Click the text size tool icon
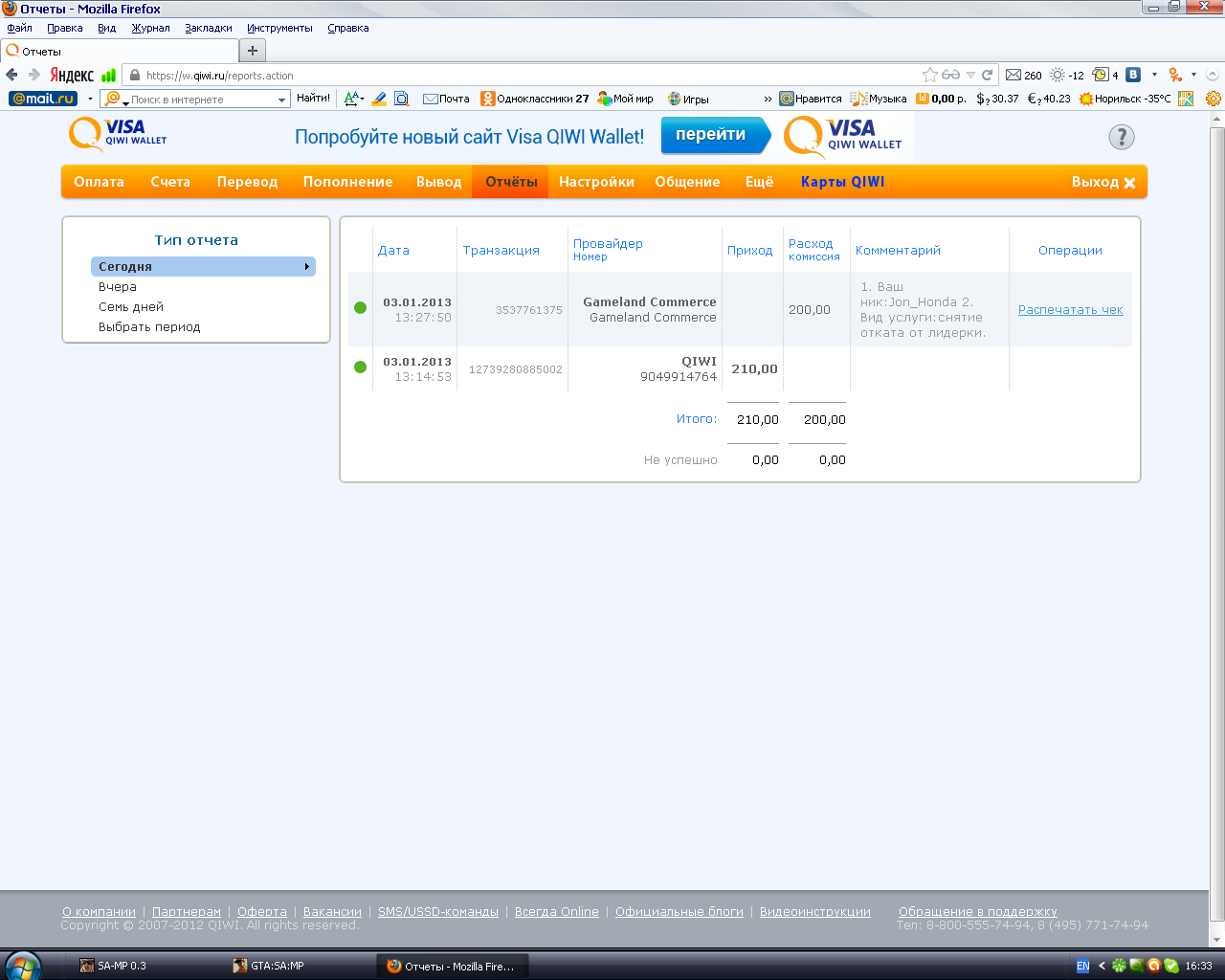The height and width of the screenshot is (980, 1225). point(352,99)
